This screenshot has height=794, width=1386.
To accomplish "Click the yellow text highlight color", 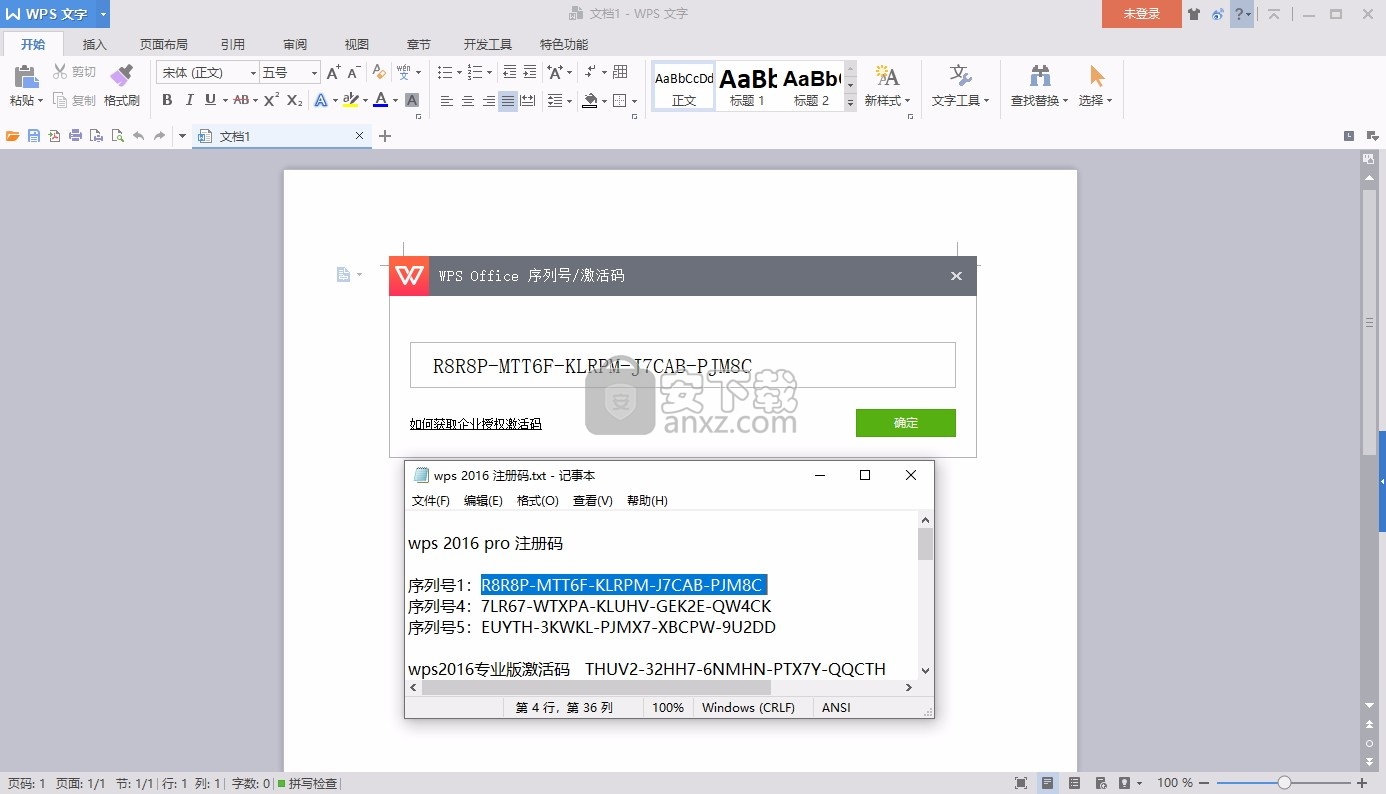I will tap(349, 100).
